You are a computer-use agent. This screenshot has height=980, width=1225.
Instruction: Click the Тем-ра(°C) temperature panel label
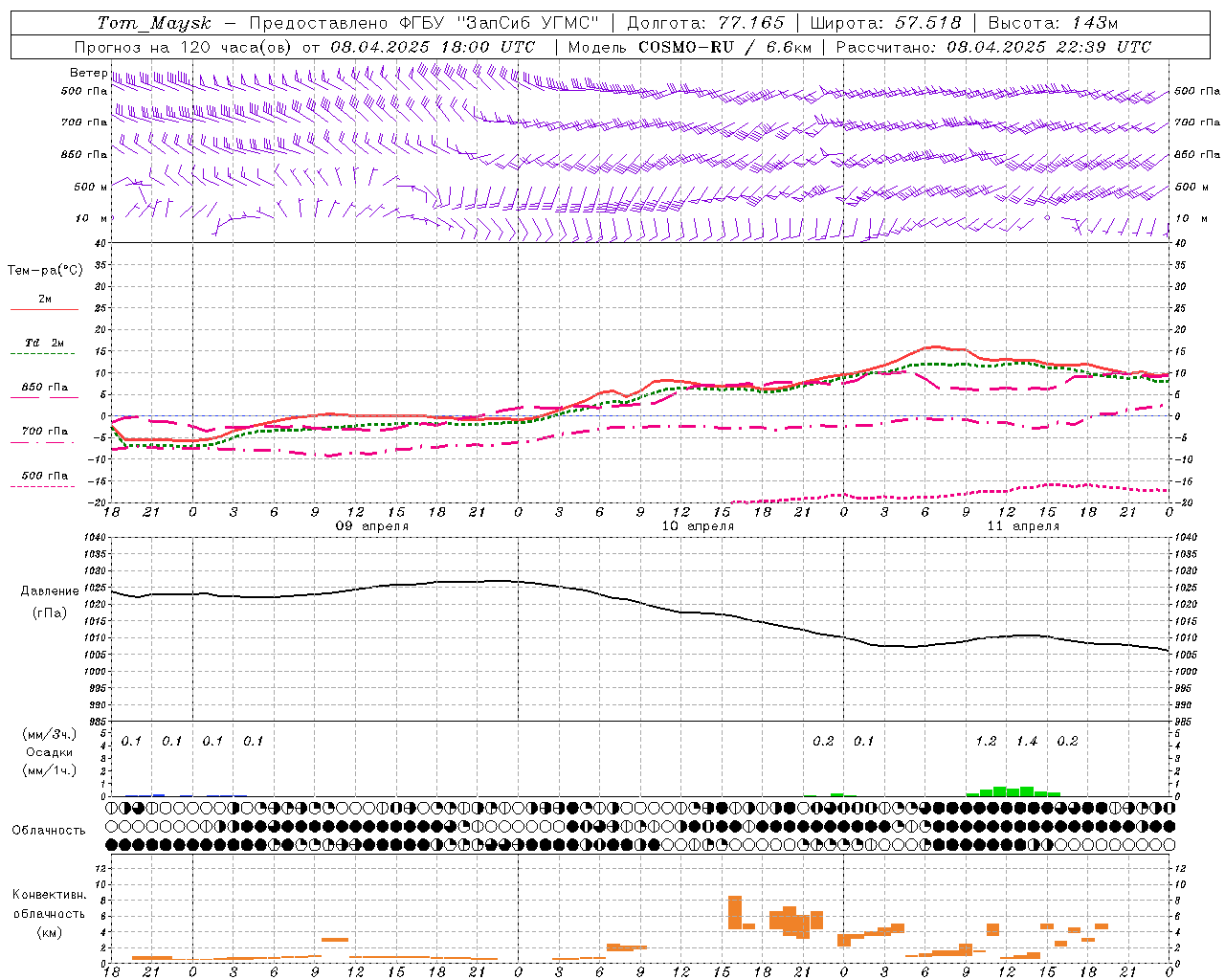point(45,271)
